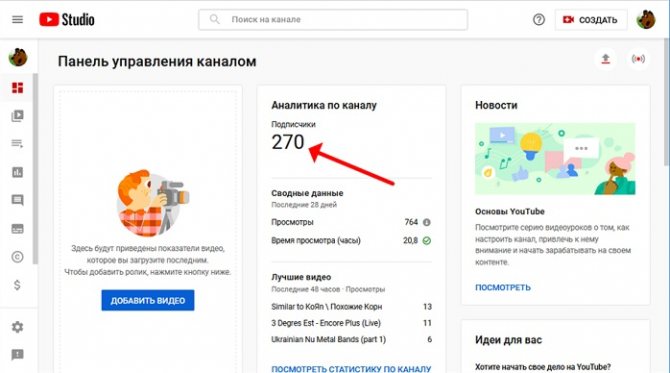Screen dimensions: 670x373
Task: Click the green checkmark beside 20,8
Action: pos(426,241)
